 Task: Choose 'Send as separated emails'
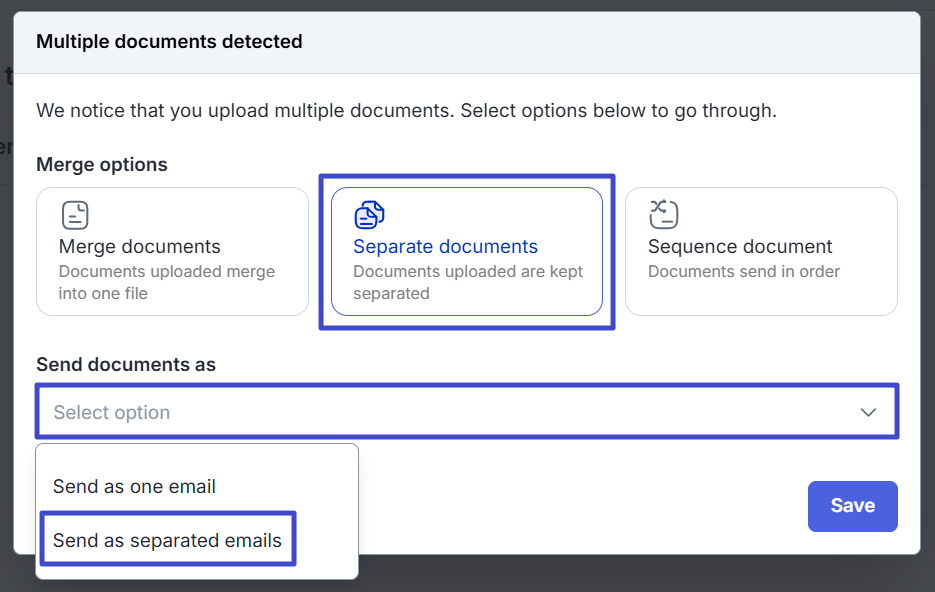click(x=167, y=541)
